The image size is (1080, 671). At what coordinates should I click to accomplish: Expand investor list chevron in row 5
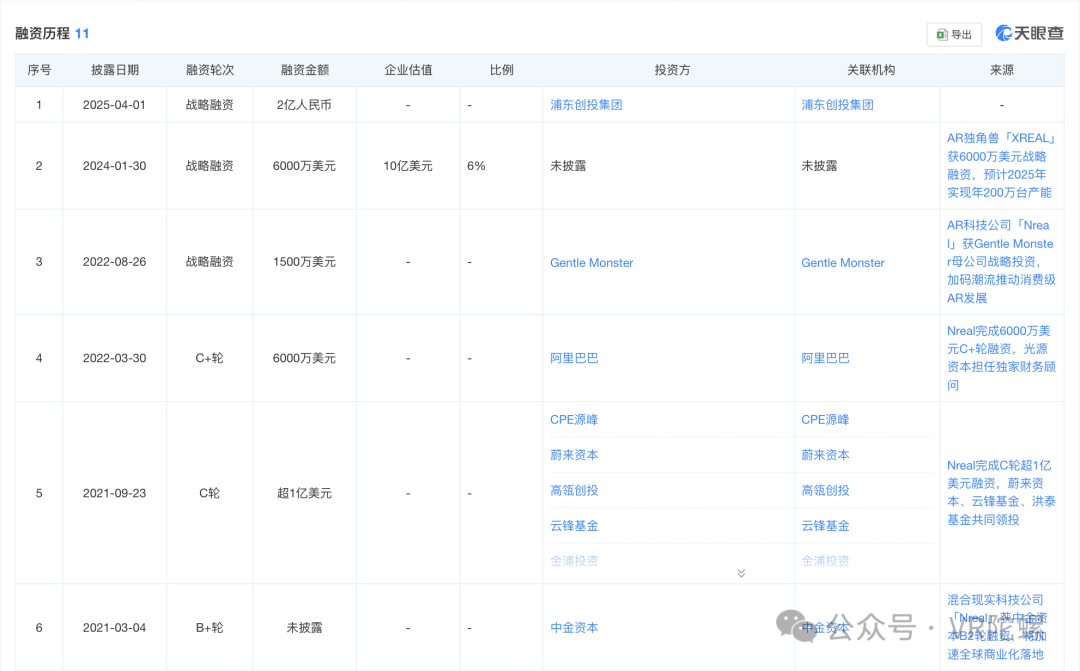click(741, 573)
